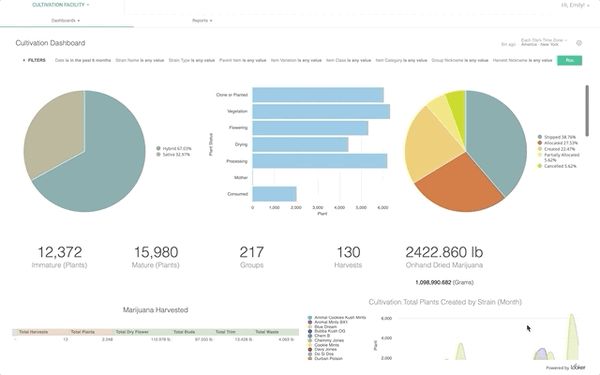600x375 pixels.
Task: Toggle the Hybrid legend entry
Action: coord(174,148)
